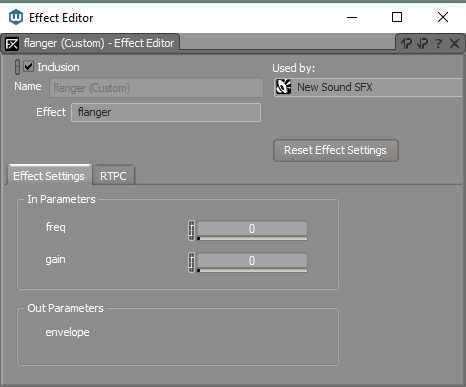Click the freq parameter label
The height and width of the screenshot is (387, 466).
pos(56,227)
